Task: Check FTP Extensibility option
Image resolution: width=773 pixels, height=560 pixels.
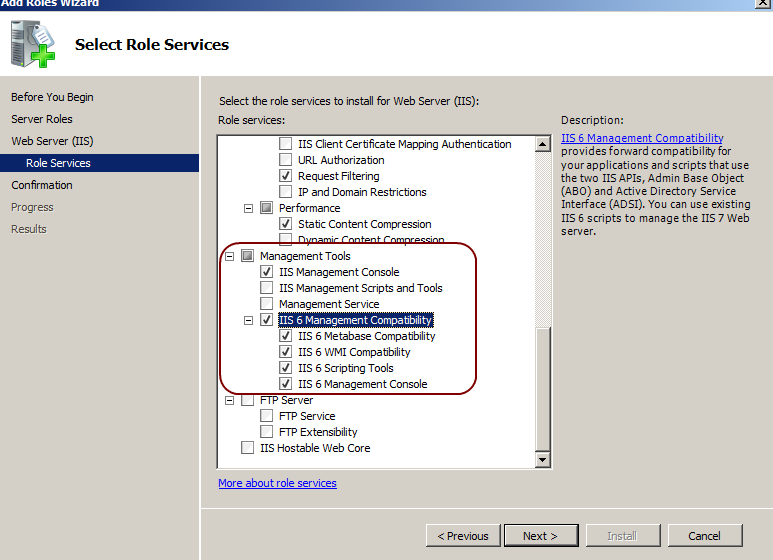Action: point(266,432)
